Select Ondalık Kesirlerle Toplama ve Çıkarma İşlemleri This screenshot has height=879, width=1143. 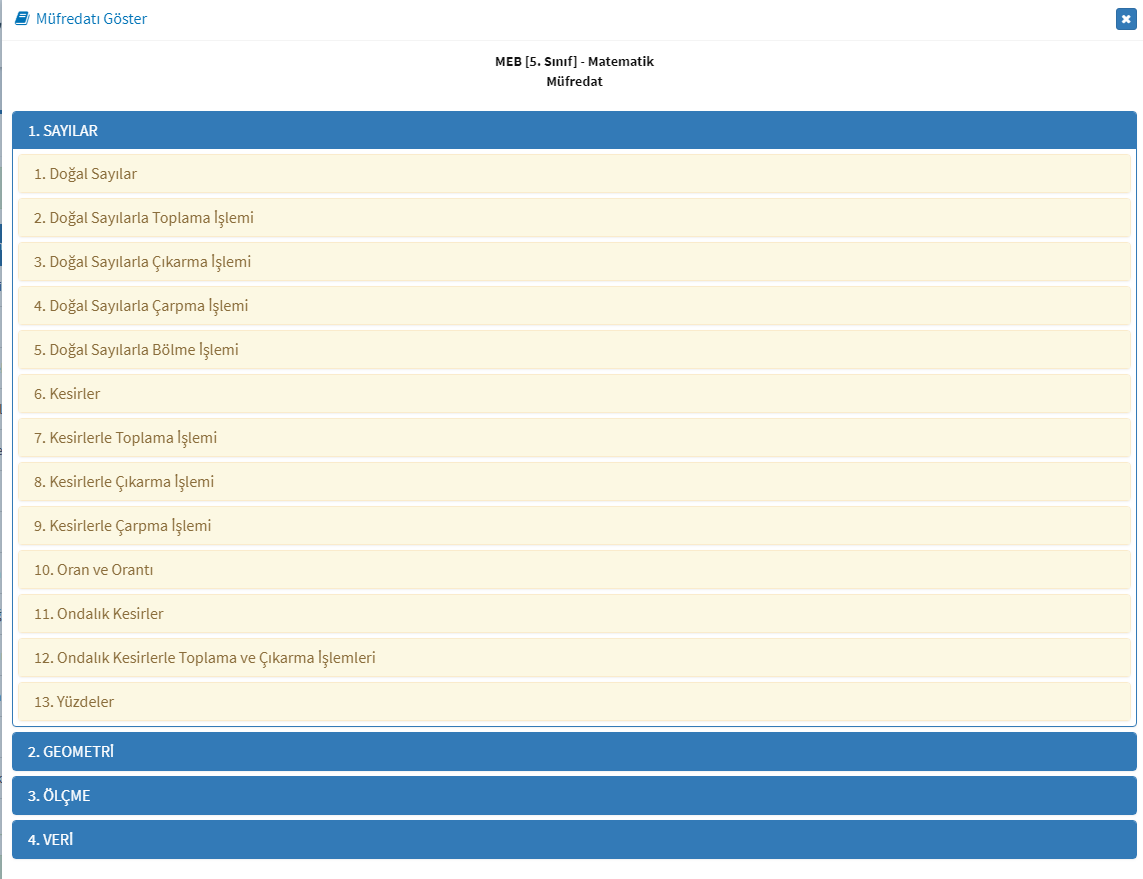click(x=574, y=657)
